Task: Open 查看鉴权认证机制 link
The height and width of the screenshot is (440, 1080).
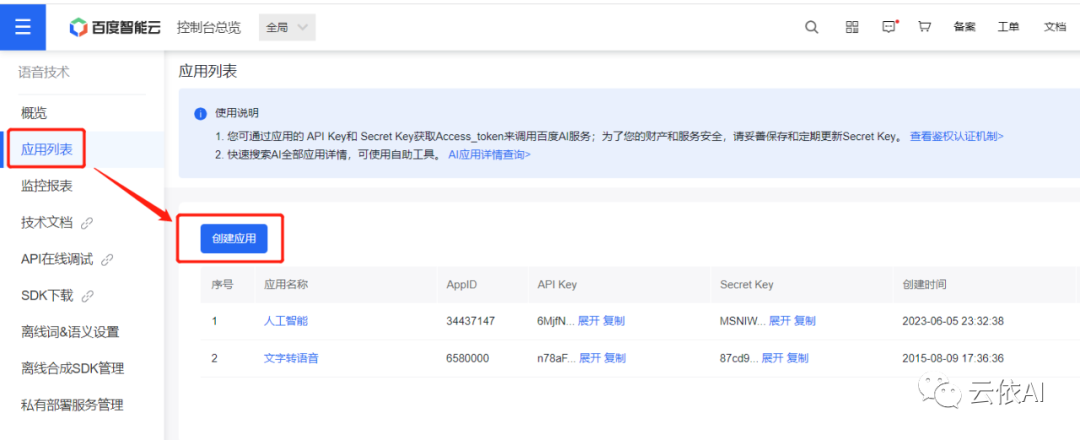Action: tap(957, 136)
